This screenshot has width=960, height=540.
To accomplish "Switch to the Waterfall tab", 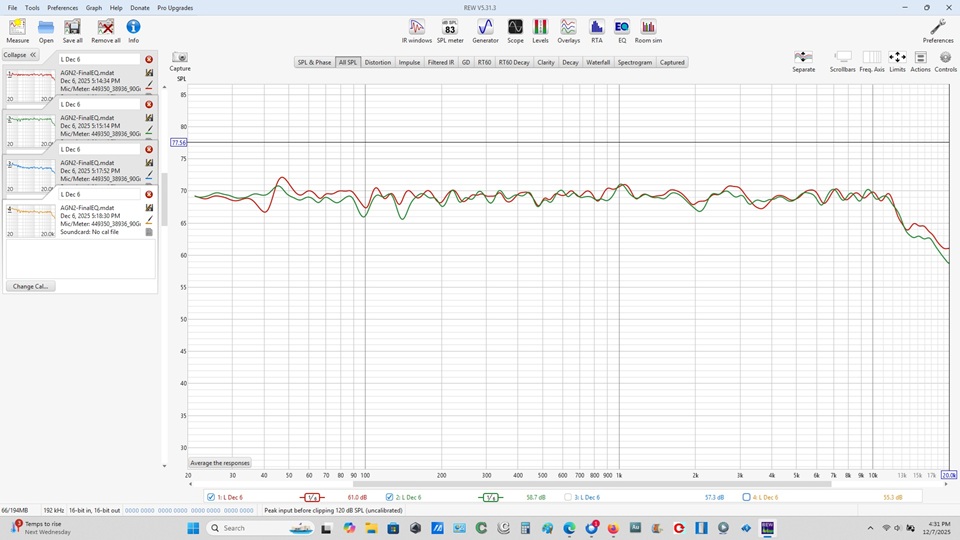I will [598, 62].
